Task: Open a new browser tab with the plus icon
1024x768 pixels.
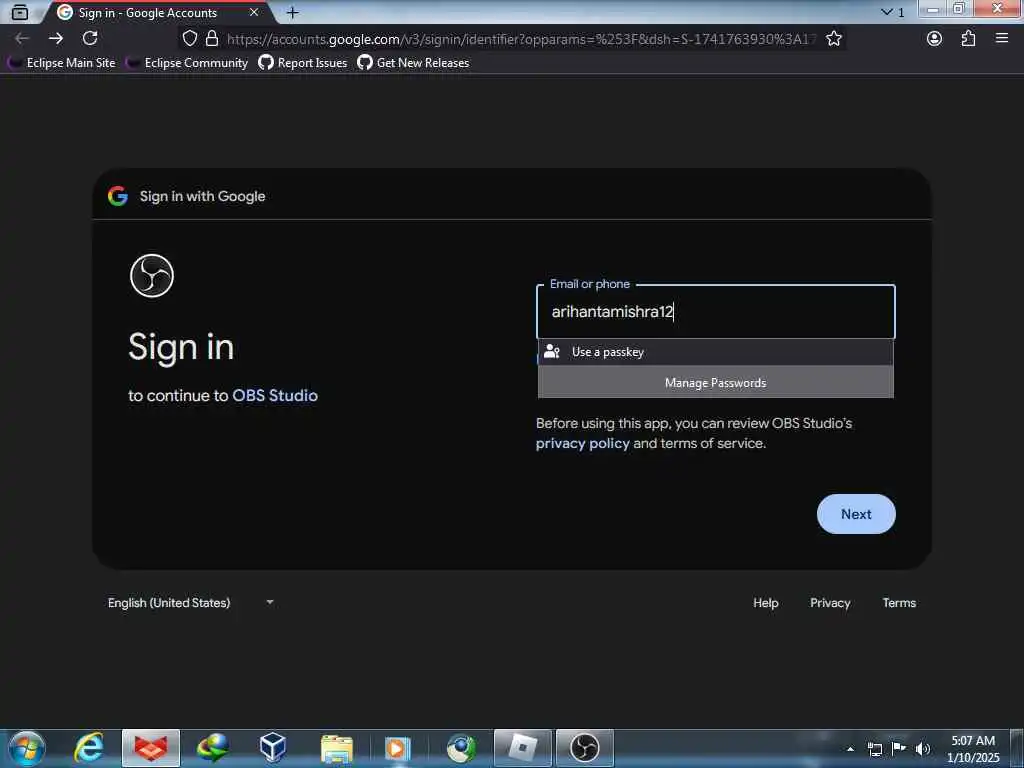Action: pyautogui.click(x=293, y=12)
